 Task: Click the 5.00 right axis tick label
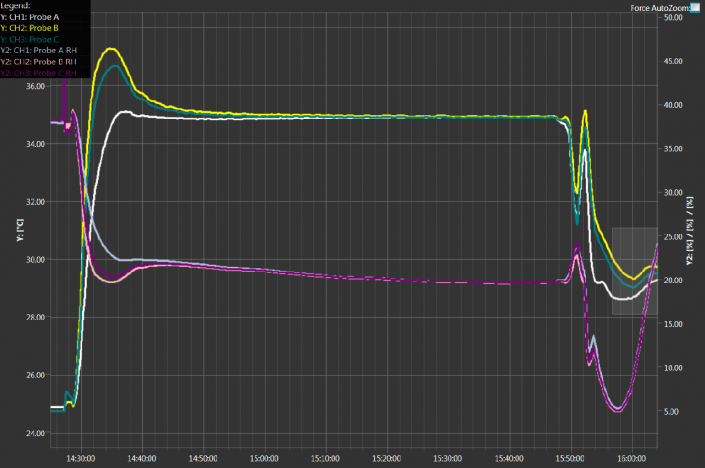point(673,411)
